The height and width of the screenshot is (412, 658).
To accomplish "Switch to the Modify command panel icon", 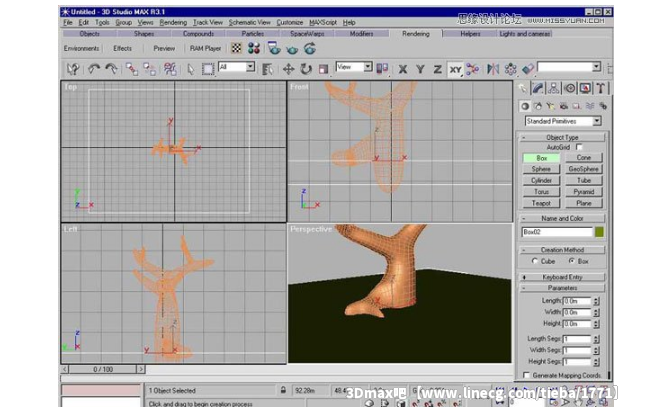I will coord(538,88).
